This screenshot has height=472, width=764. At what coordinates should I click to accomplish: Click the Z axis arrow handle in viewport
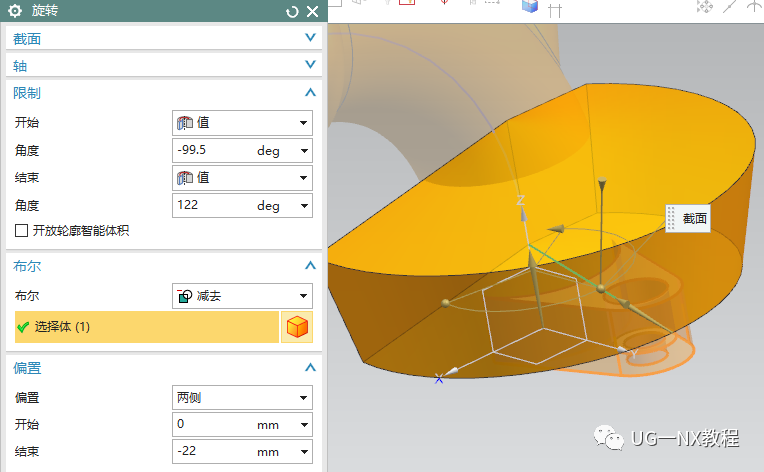pos(522,213)
